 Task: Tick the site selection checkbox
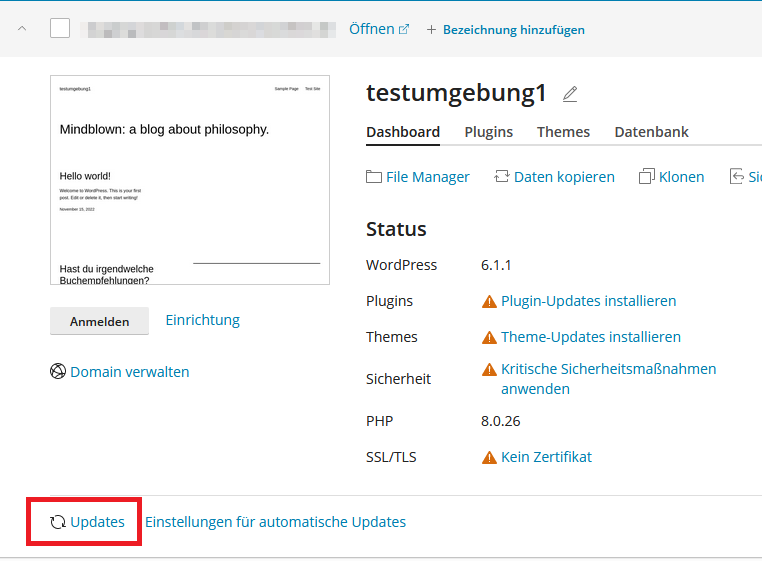60,28
